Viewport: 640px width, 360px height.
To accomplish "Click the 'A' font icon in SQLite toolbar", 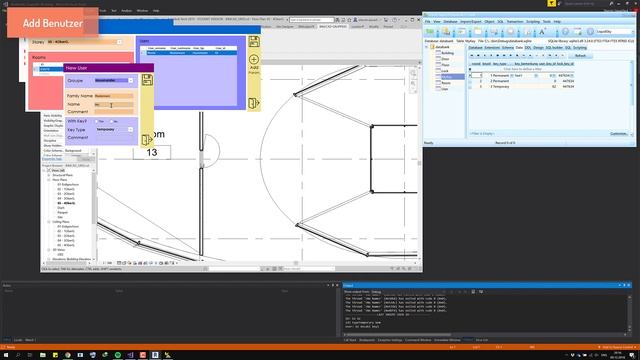I will 542,32.
